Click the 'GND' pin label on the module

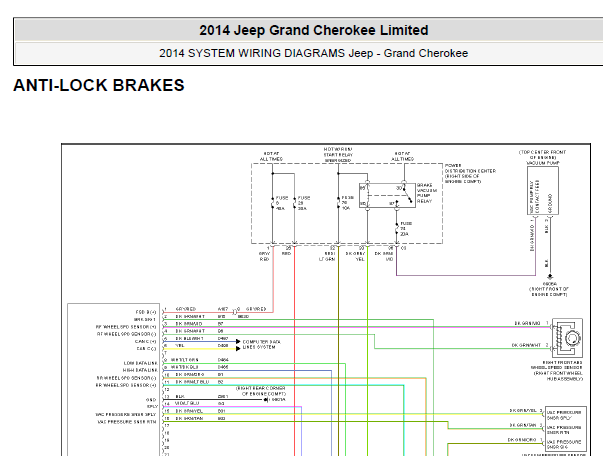click(x=151, y=400)
